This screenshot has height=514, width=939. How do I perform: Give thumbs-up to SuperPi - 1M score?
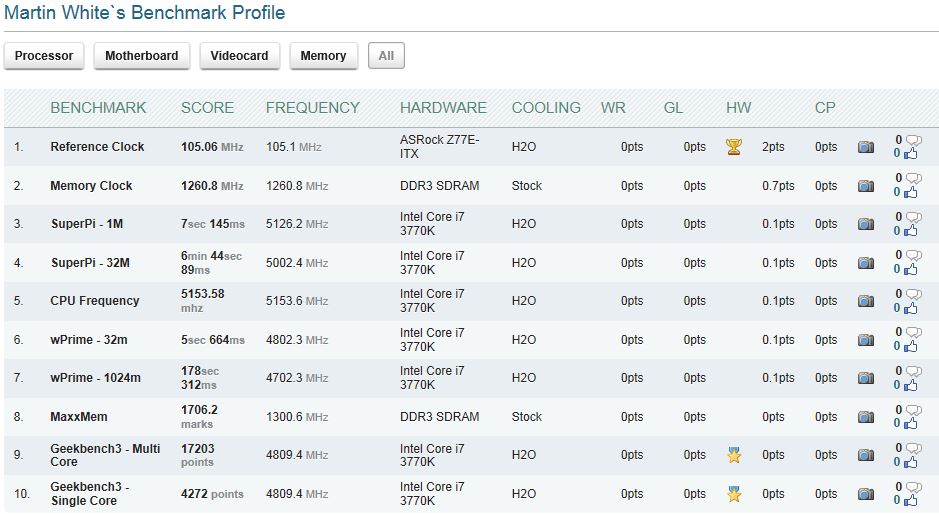(x=911, y=231)
